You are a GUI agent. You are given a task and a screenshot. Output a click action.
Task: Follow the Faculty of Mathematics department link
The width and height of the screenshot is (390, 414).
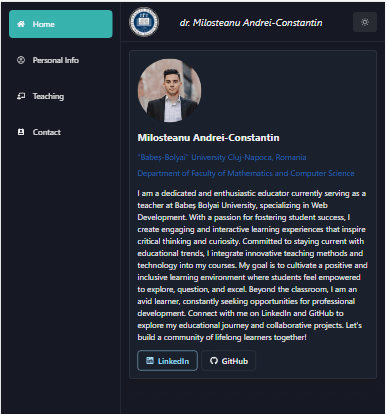click(246, 173)
